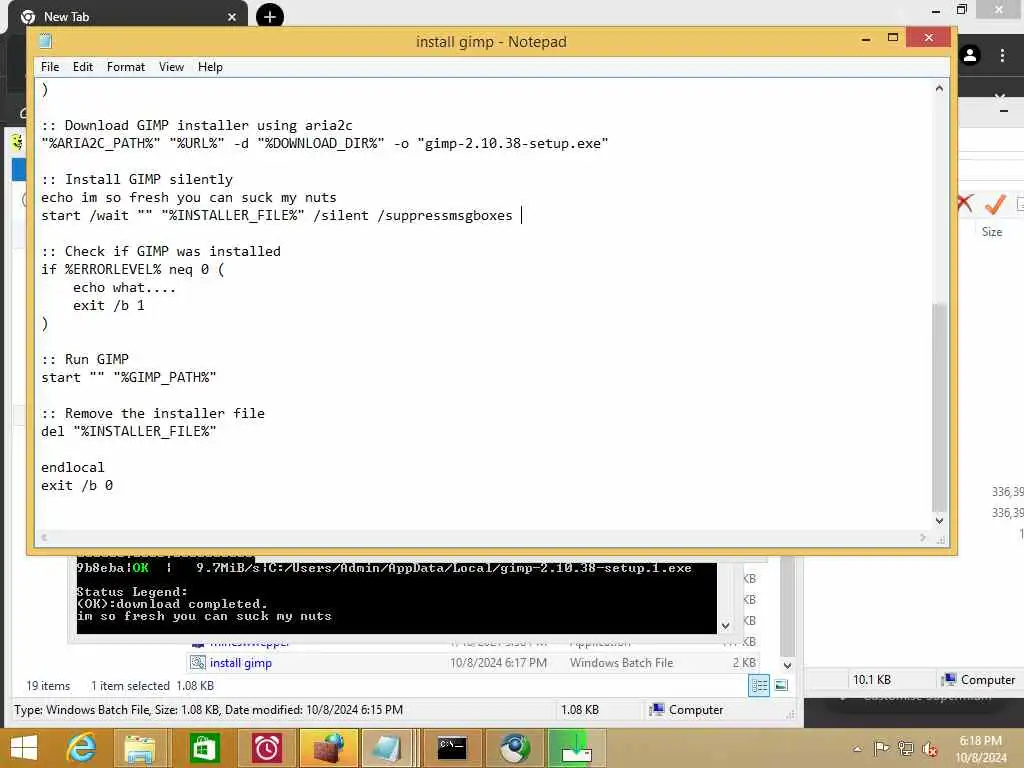Switch to the Chromium browser taskbar icon

(515, 748)
